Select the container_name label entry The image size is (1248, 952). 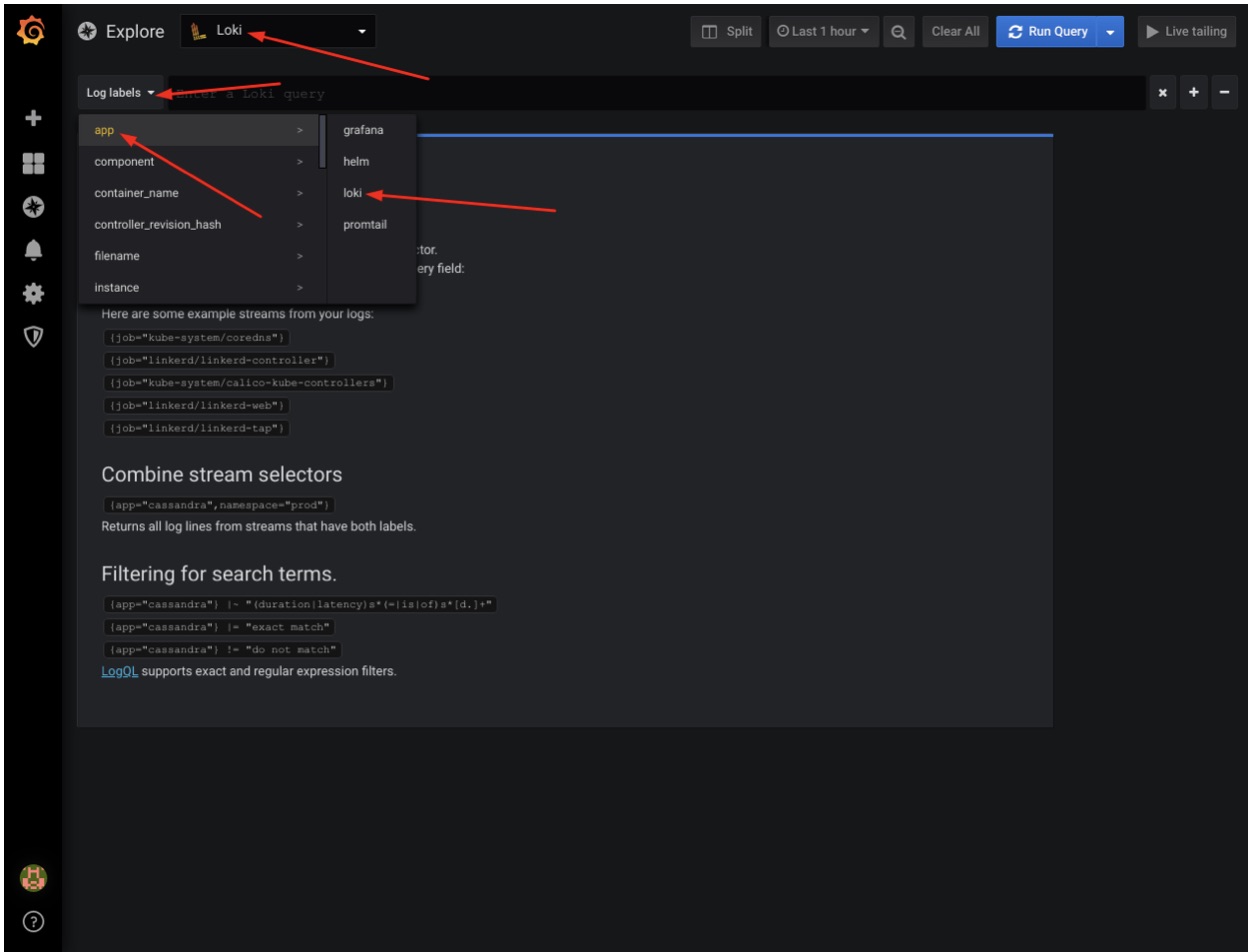pyautogui.click(x=199, y=193)
